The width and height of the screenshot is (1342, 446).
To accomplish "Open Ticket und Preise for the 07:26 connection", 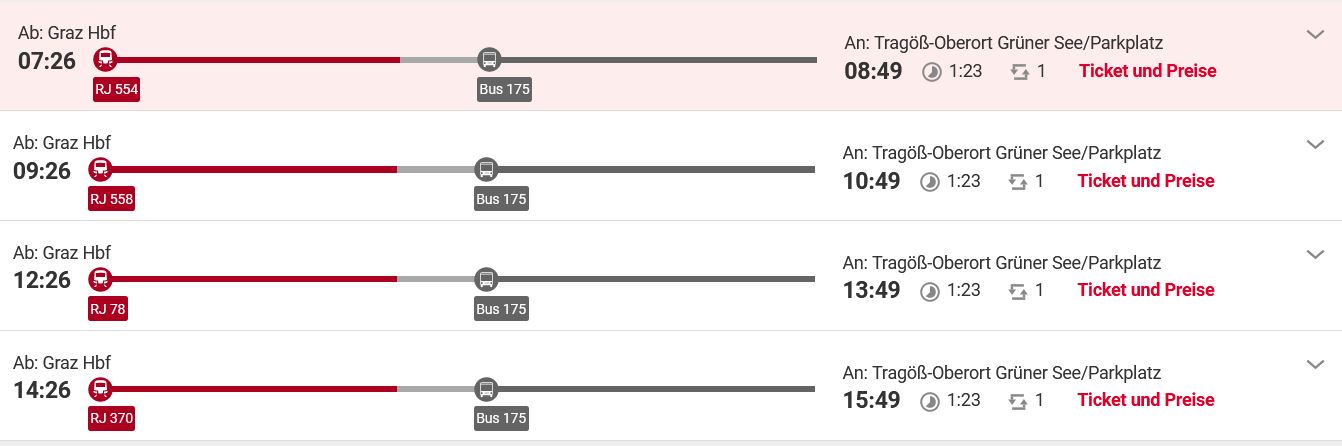I will click(x=1148, y=71).
